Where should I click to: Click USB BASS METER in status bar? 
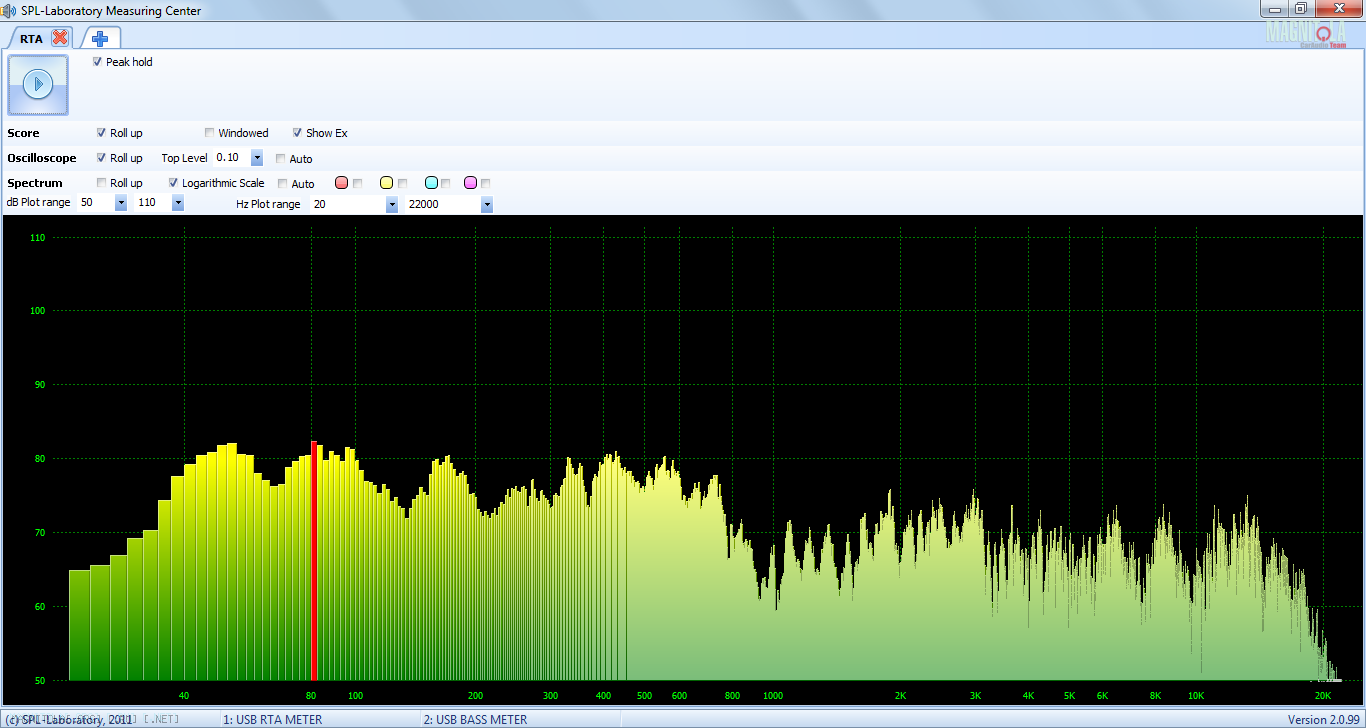[x=475, y=719]
